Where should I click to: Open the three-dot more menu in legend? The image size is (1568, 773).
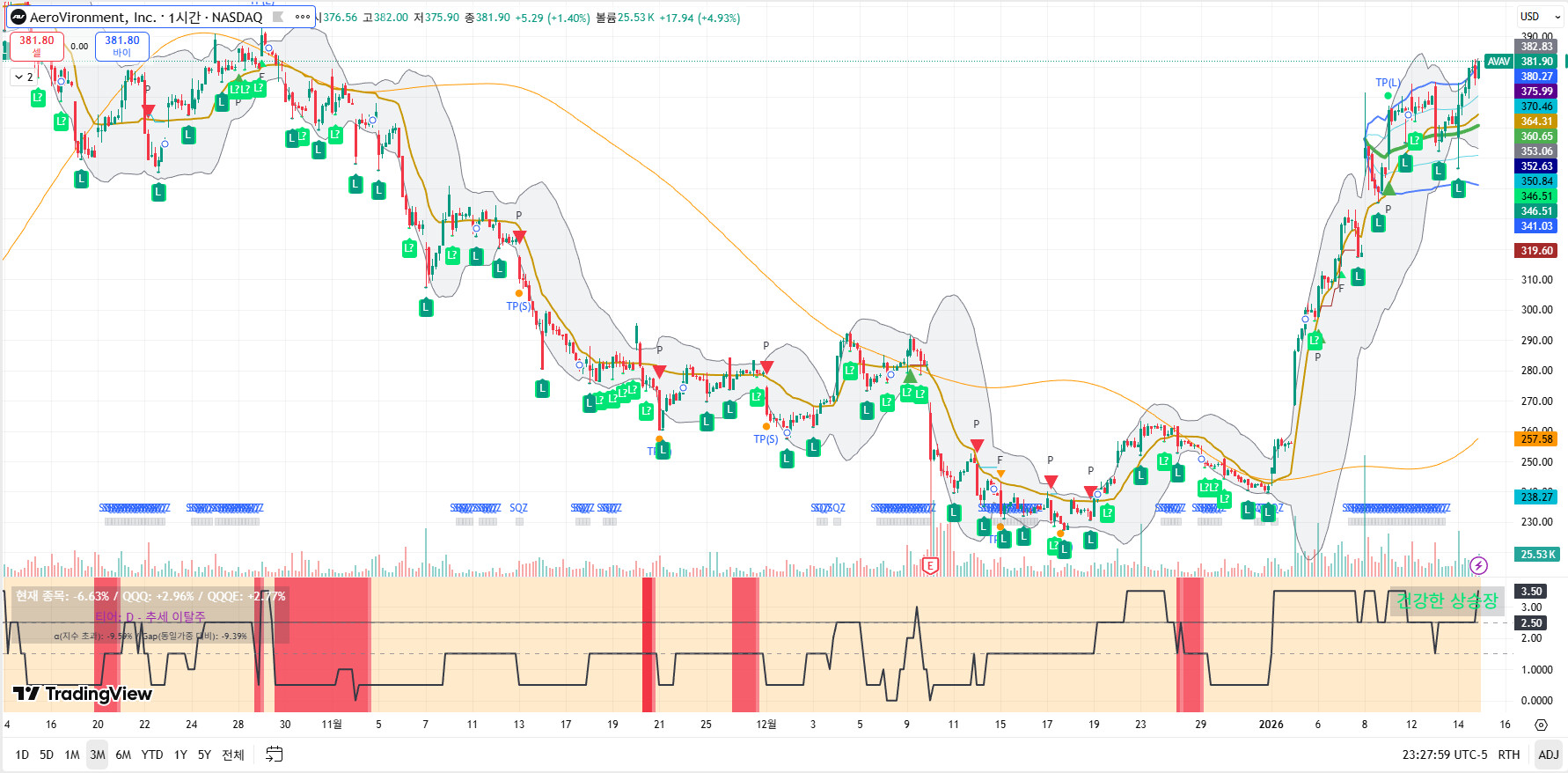[303, 17]
